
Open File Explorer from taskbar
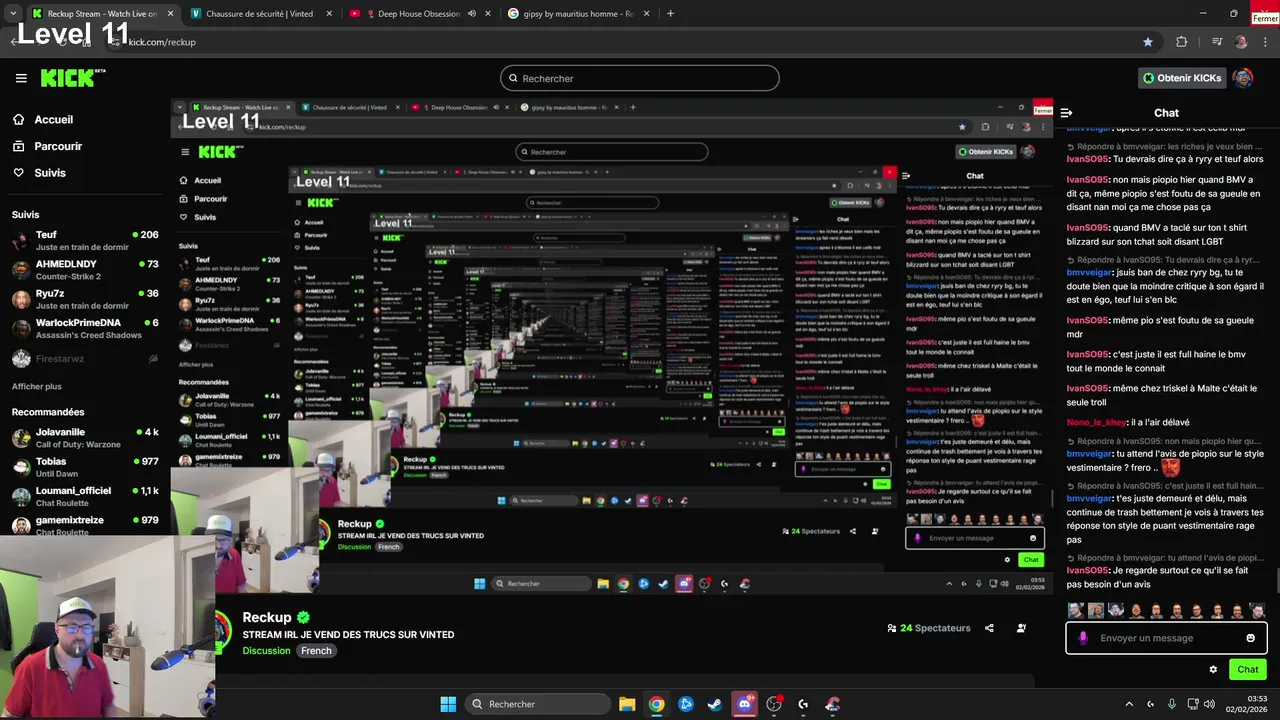[627, 704]
